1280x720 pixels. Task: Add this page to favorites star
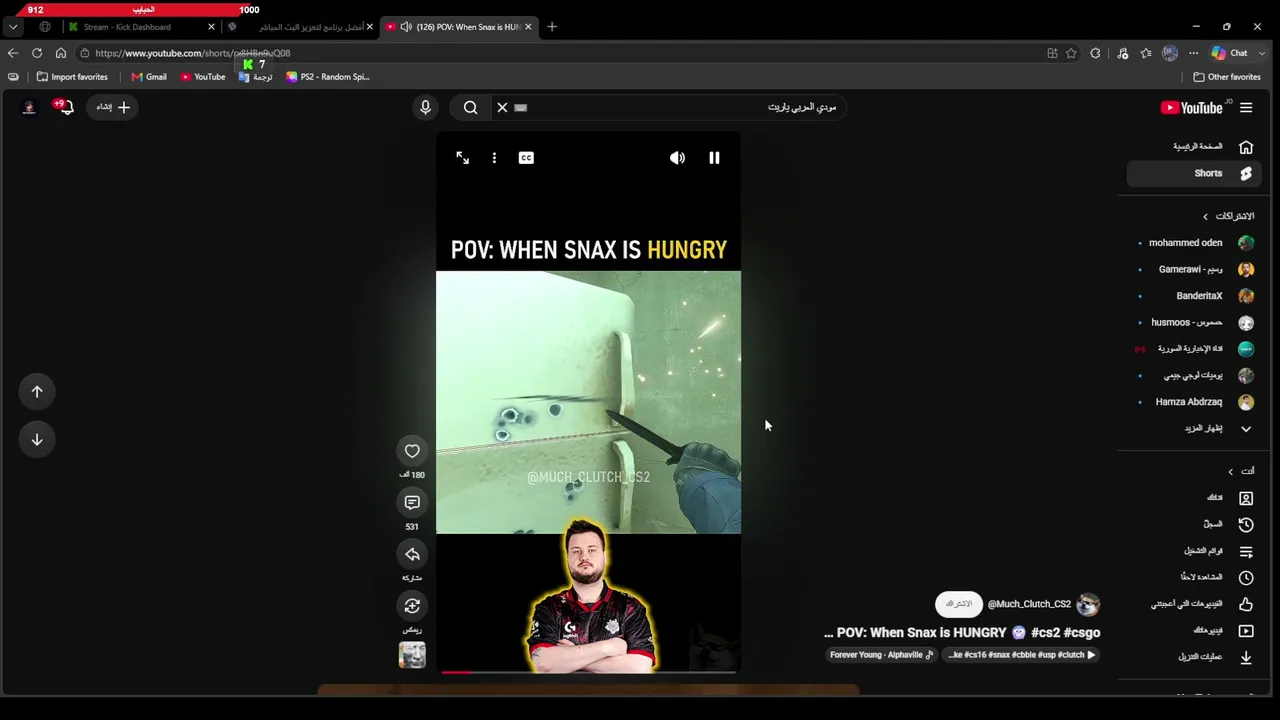(x=1071, y=53)
